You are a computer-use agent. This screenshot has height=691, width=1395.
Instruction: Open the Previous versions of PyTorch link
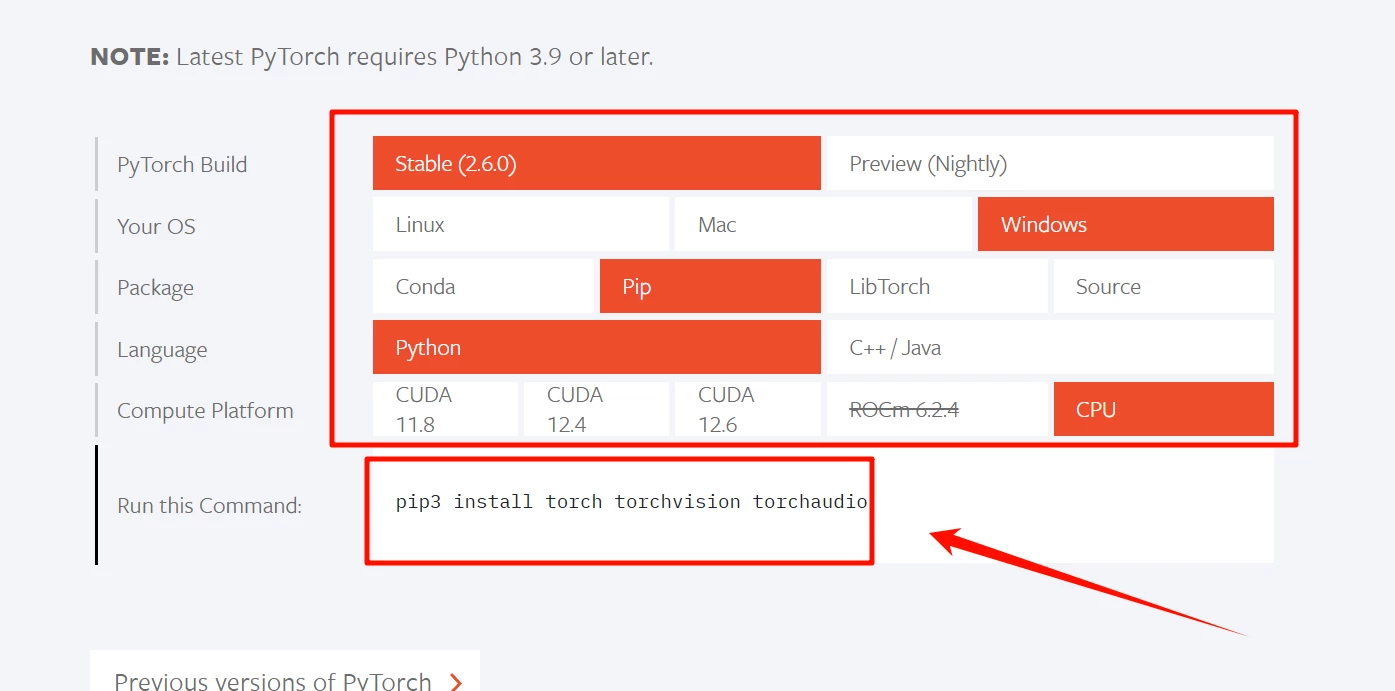pyautogui.click(x=273, y=681)
